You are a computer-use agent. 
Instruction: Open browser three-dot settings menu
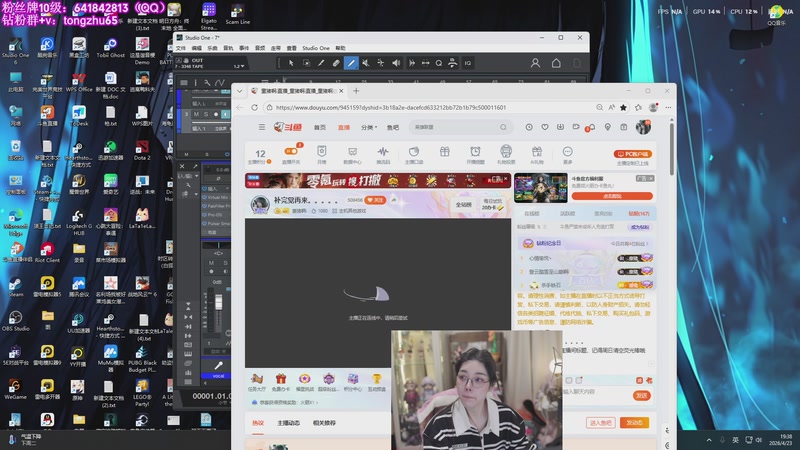[x=668, y=107]
